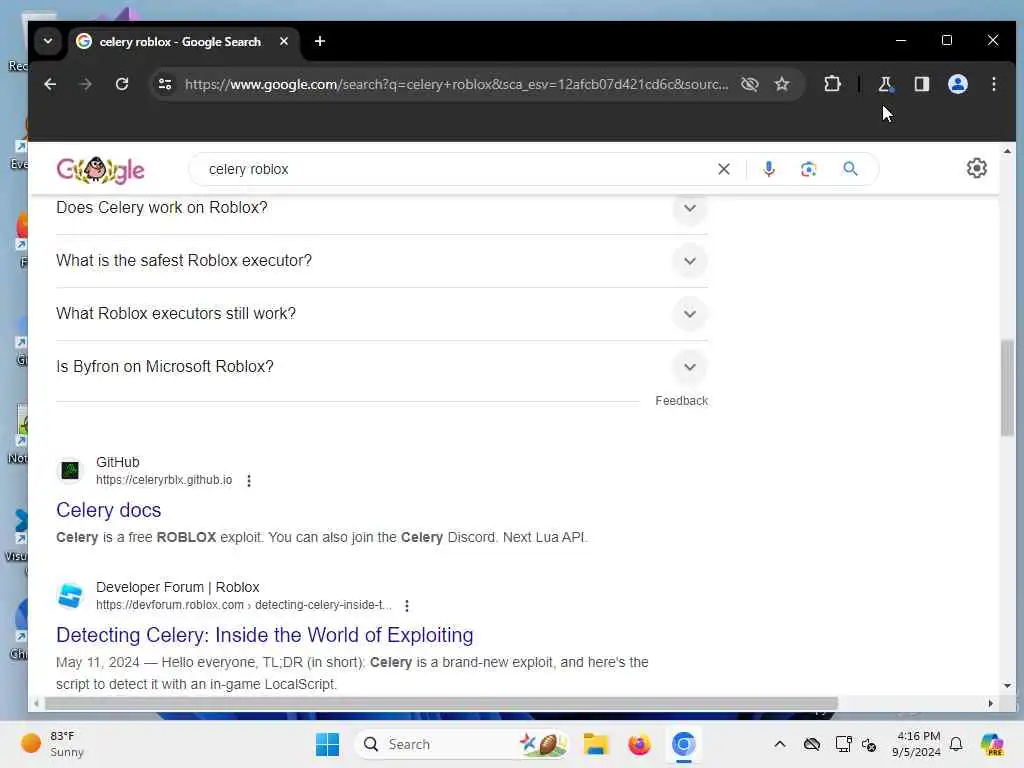Click the scroll down arrow
This screenshot has width=1024, height=768.
[1007, 686]
